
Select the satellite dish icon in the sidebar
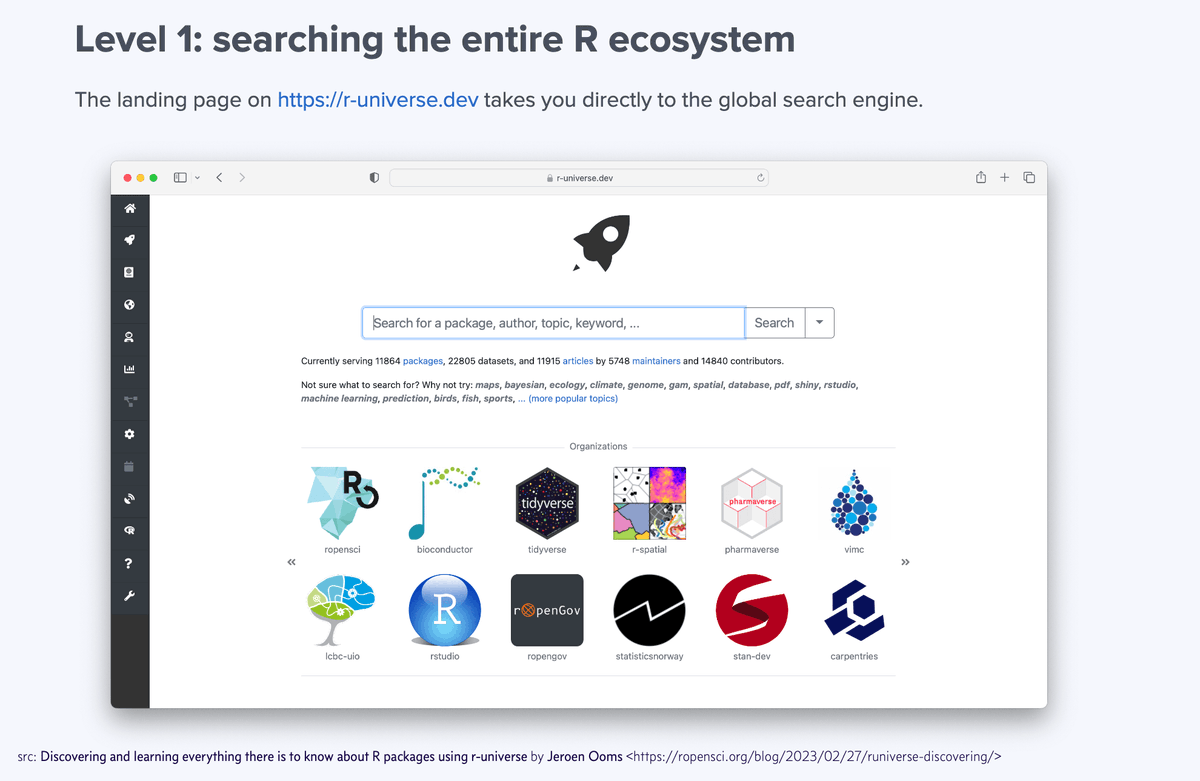[129, 499]
